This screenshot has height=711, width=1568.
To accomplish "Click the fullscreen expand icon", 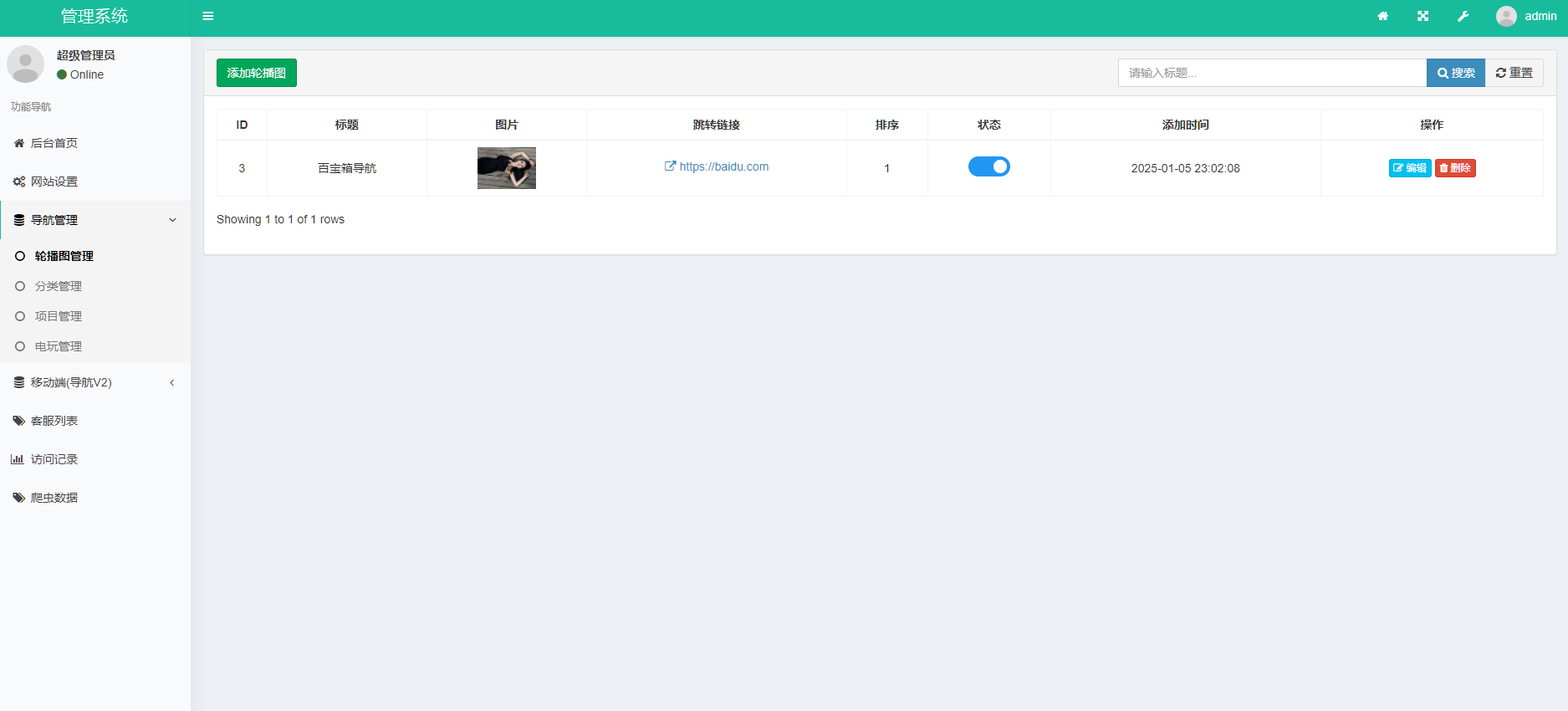I will point(1422,16).
